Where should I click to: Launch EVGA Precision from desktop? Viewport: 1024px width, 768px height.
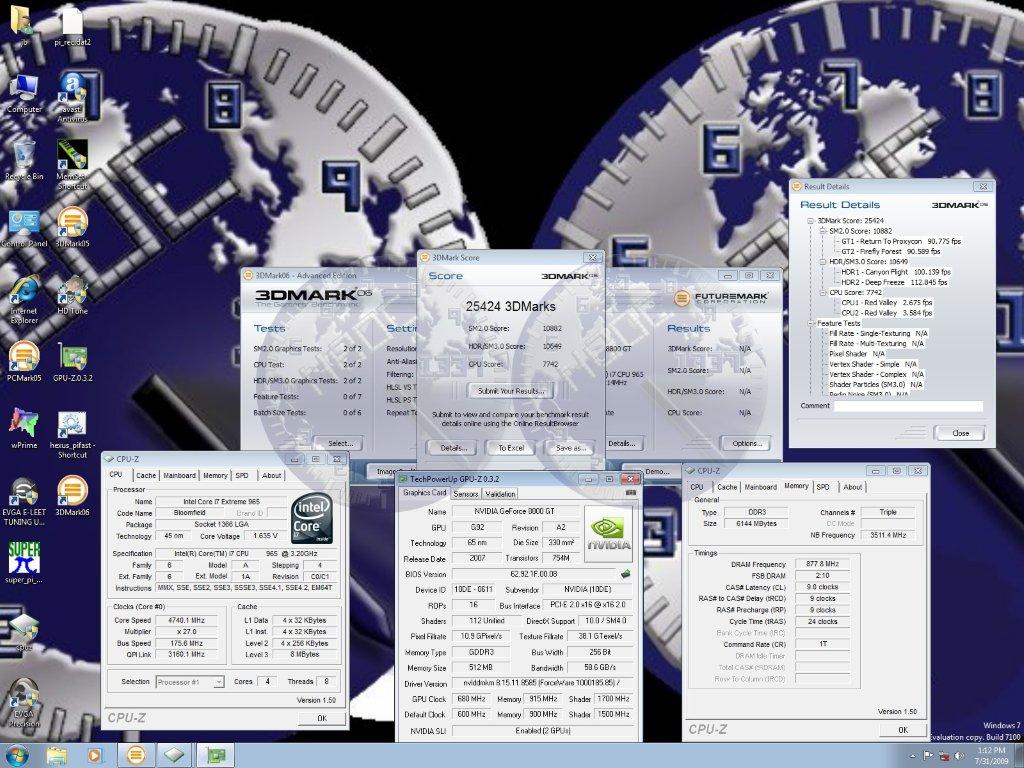coord(24,704)
